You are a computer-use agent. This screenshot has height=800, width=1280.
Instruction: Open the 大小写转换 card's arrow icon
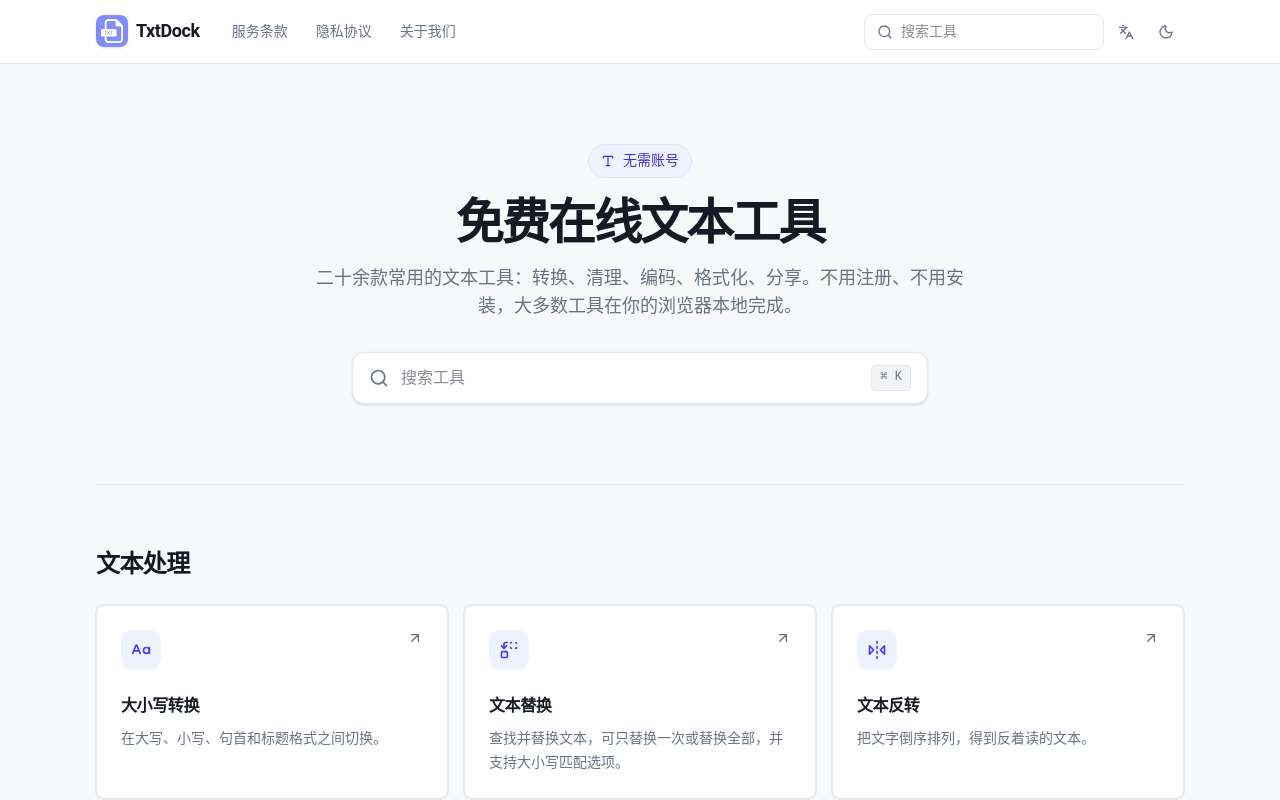point(415,638)
